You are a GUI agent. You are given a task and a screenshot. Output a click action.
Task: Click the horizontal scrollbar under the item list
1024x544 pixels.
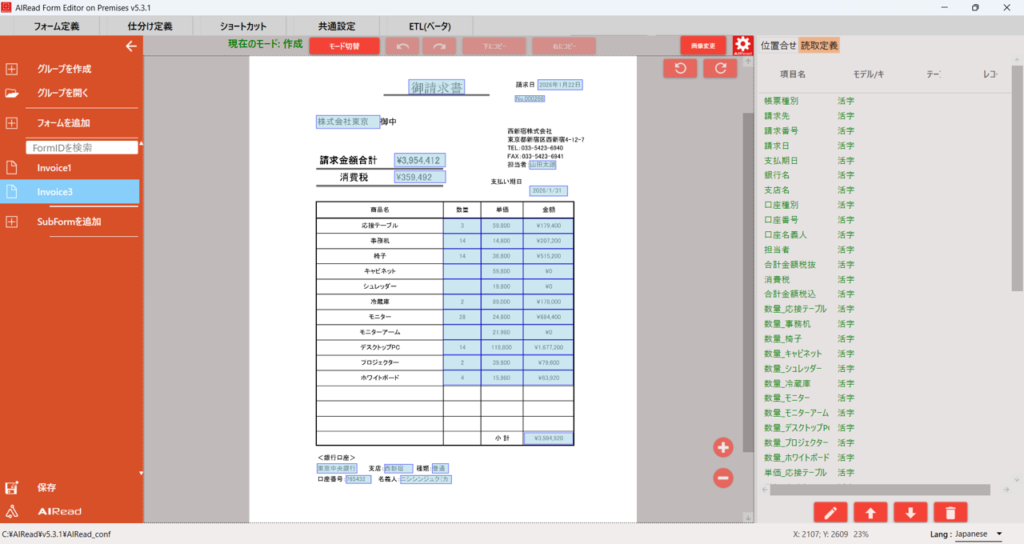(880, 489)
